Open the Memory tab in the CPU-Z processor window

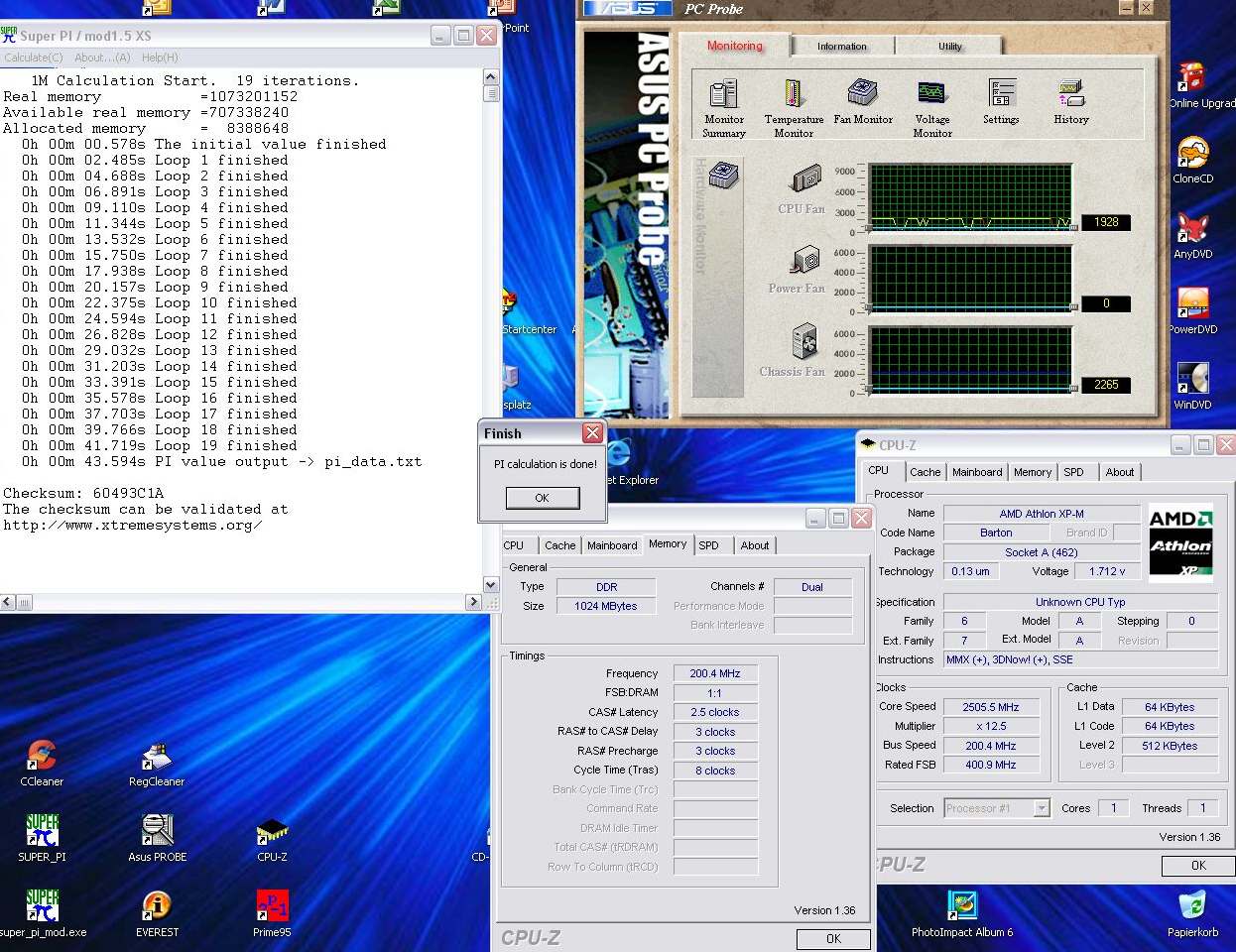click(x=1033, y=472)
